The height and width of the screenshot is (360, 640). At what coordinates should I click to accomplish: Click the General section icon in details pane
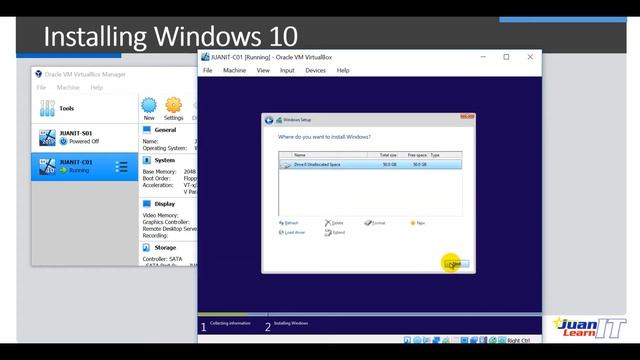click(x=147, y=130)
